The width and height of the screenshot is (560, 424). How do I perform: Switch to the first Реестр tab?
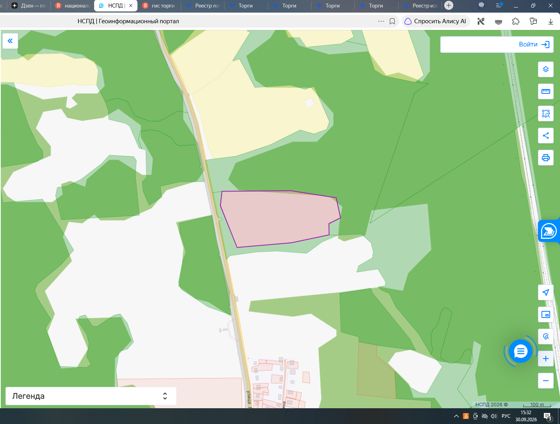(202, 6)
